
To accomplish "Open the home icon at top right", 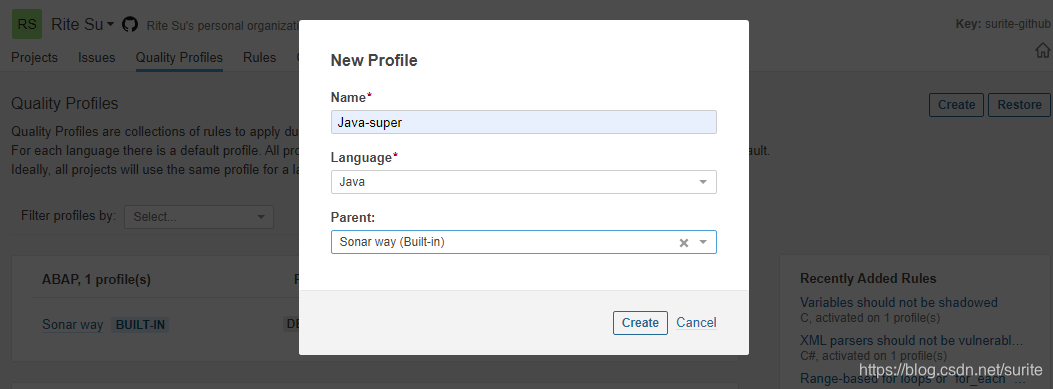I will (x=1042, y=50).
